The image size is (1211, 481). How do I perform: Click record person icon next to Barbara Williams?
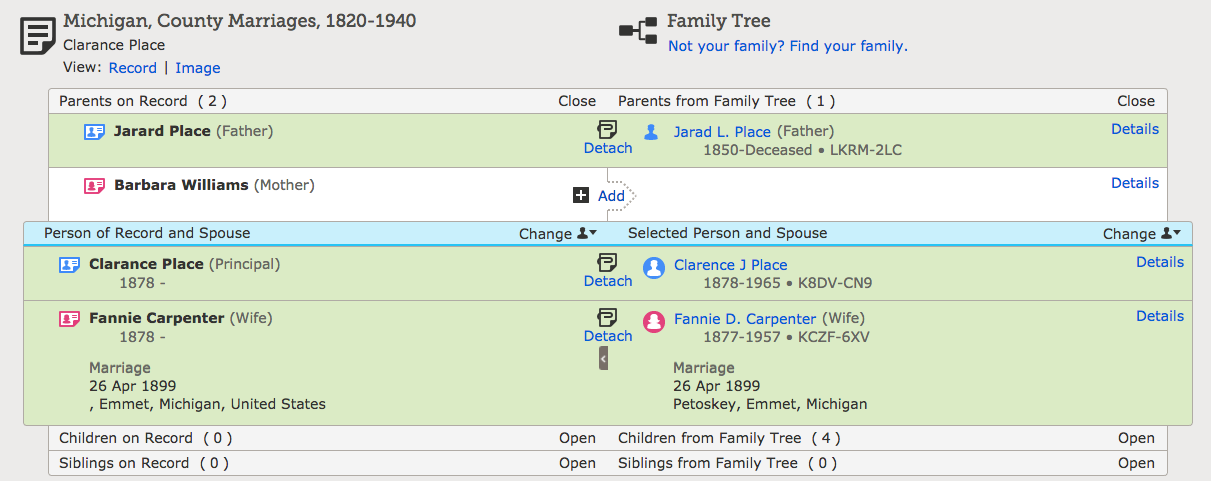tap(95, 185)
